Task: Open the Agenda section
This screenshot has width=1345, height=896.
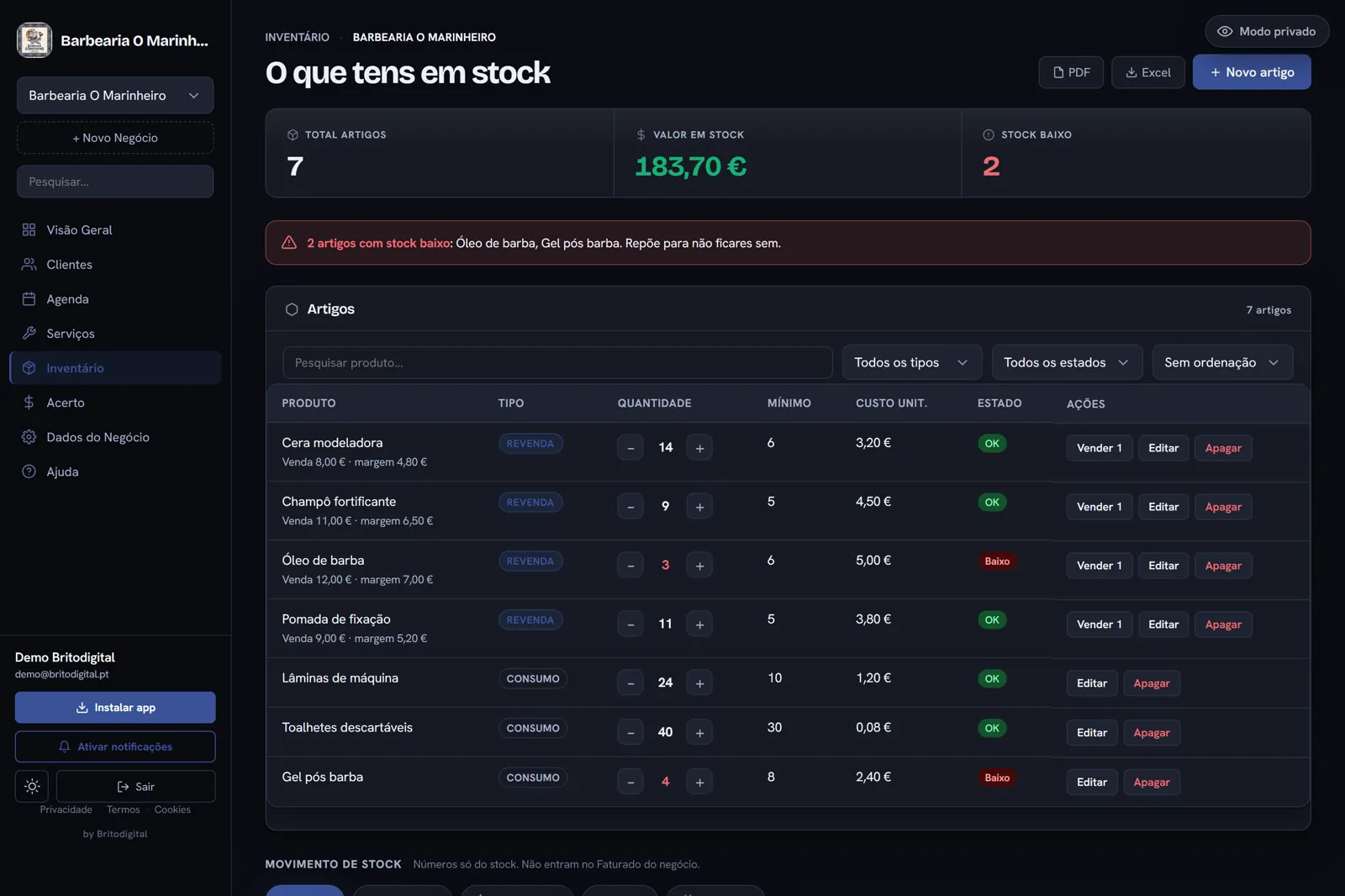Action: (115, 298)
